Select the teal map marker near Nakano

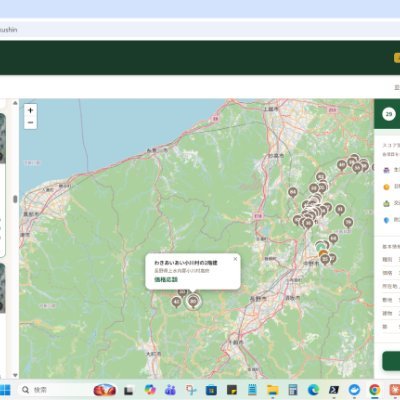tap(321, 246)
